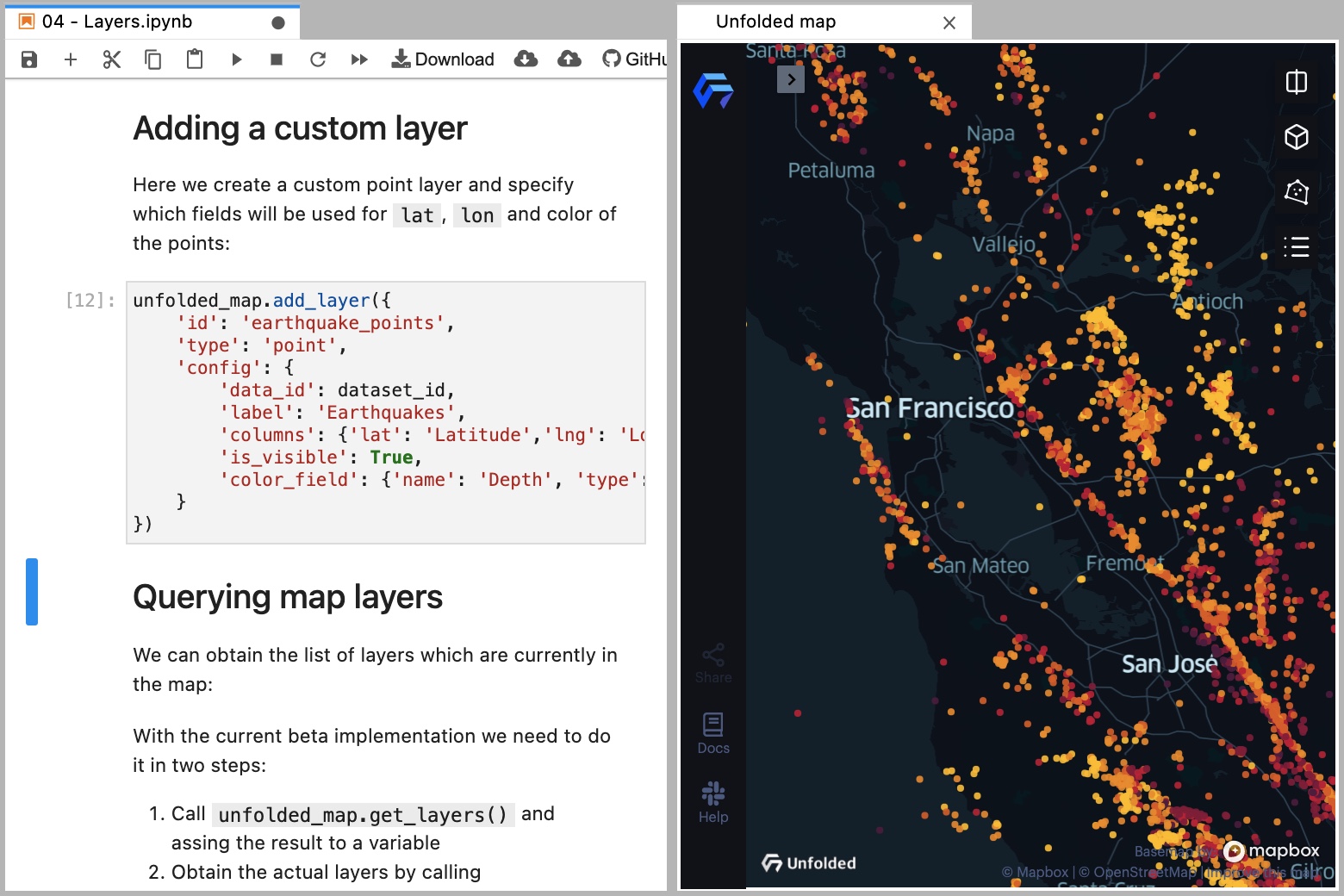1344x896 pixels.
Task: Click inside the add_layer code cell
Action: [386, 413]
